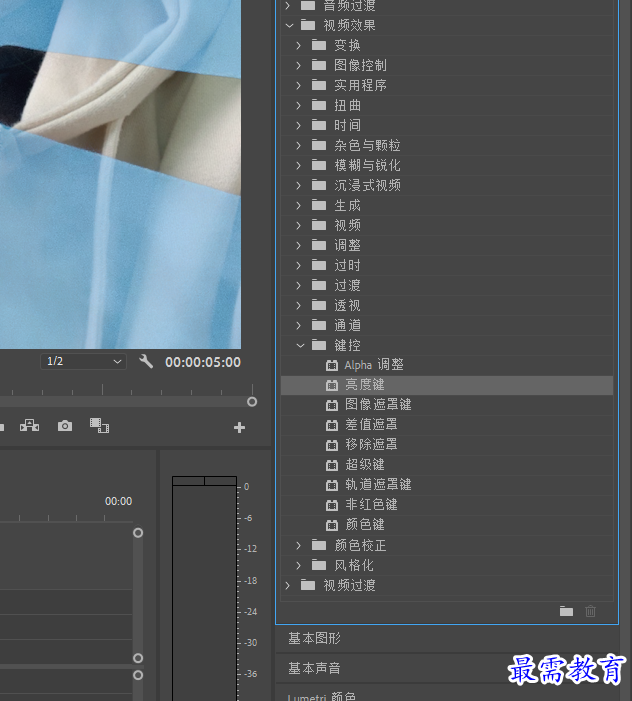Click the Alpha 调整 effect icon

(x=332, y=365)
